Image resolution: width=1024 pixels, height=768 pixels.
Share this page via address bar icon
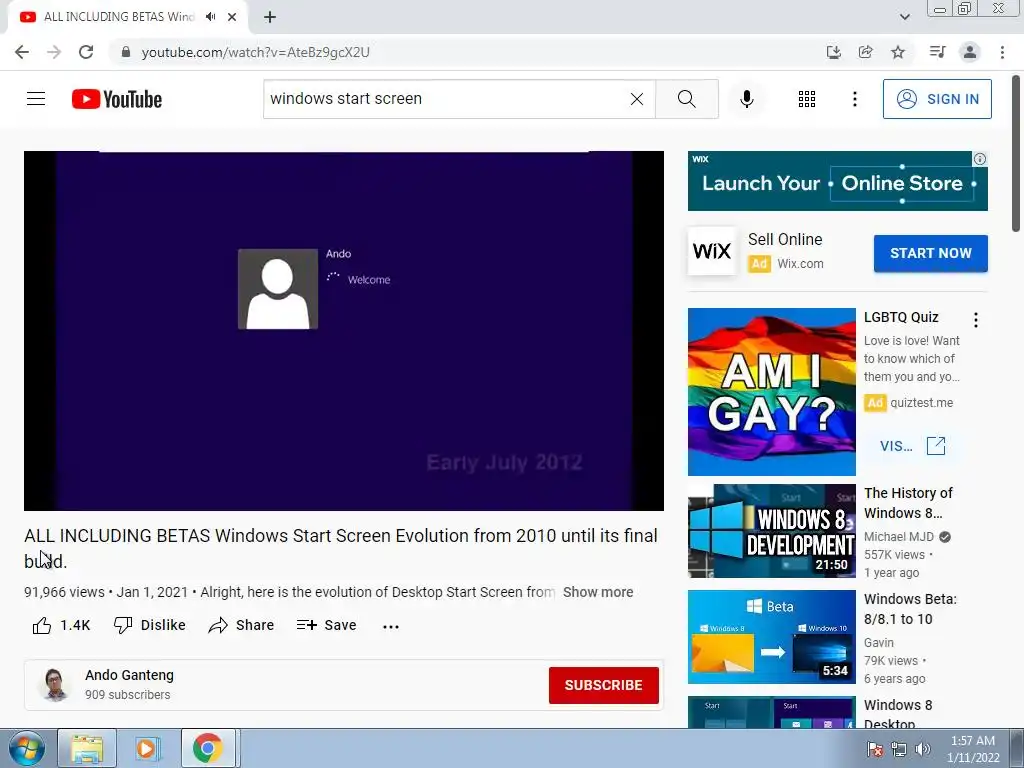pyautogui.click(x=865, y=52)
